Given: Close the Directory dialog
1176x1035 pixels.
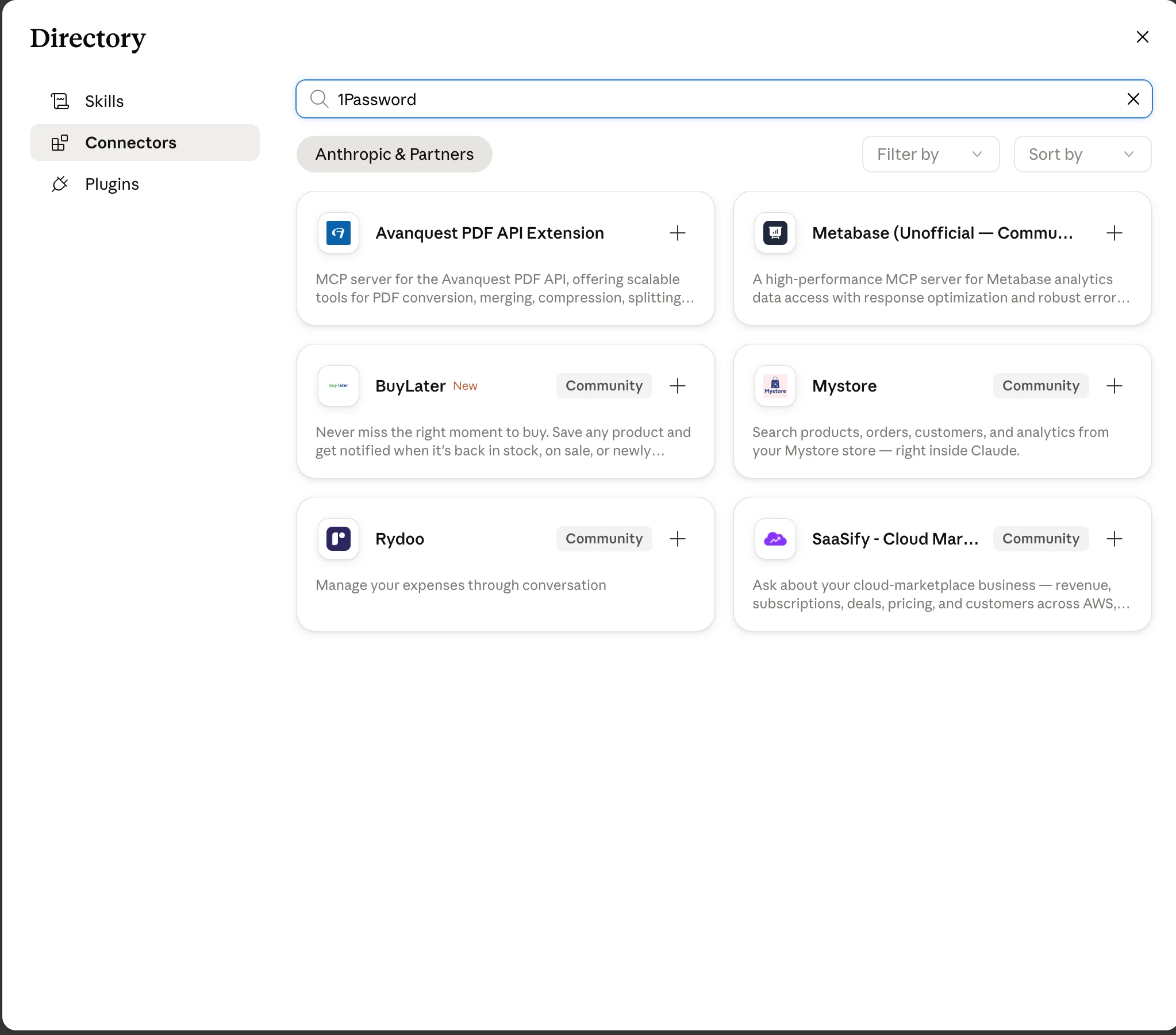Looking at the screenshot, I should [x=1142, y=37].
